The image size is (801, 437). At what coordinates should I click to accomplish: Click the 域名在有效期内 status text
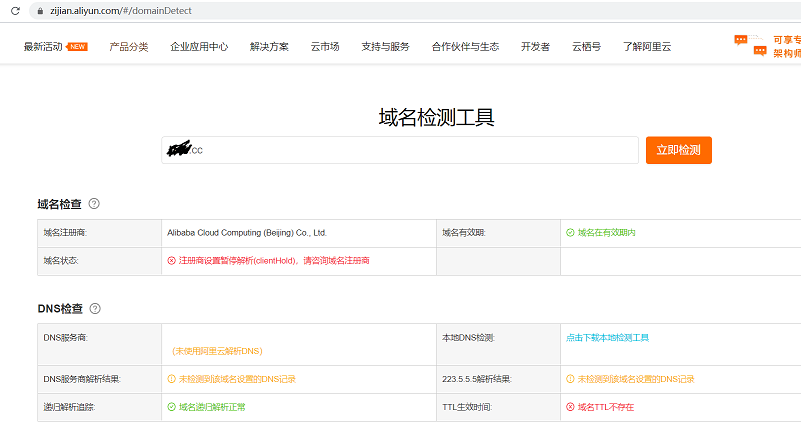point(606,233)
